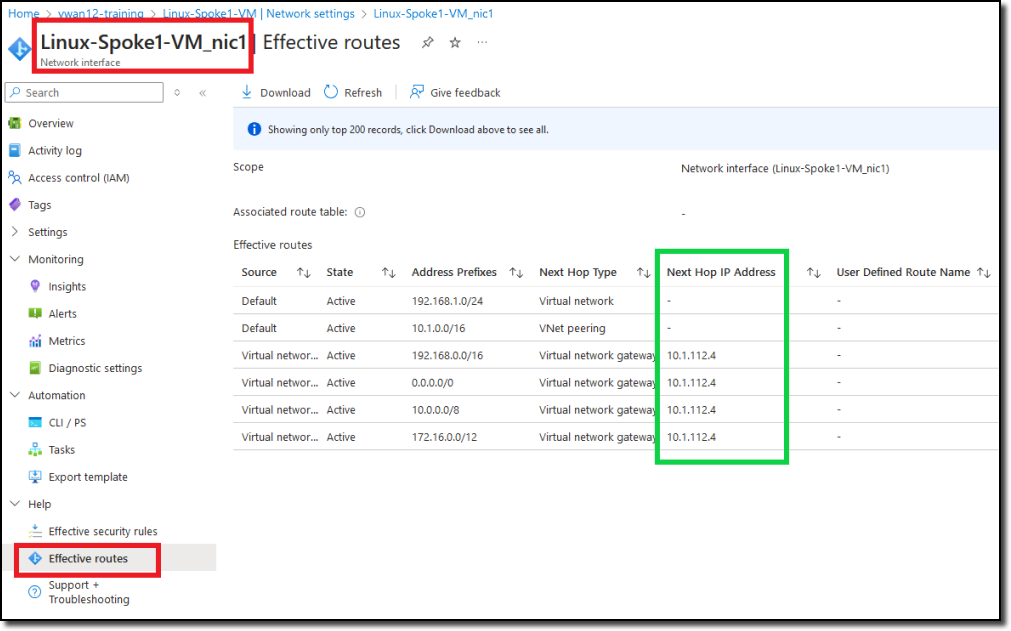Click the blue info icon in the records banner
Image resolution: width=1011 pixels, height=631 pixels.
tap(255, 130)
